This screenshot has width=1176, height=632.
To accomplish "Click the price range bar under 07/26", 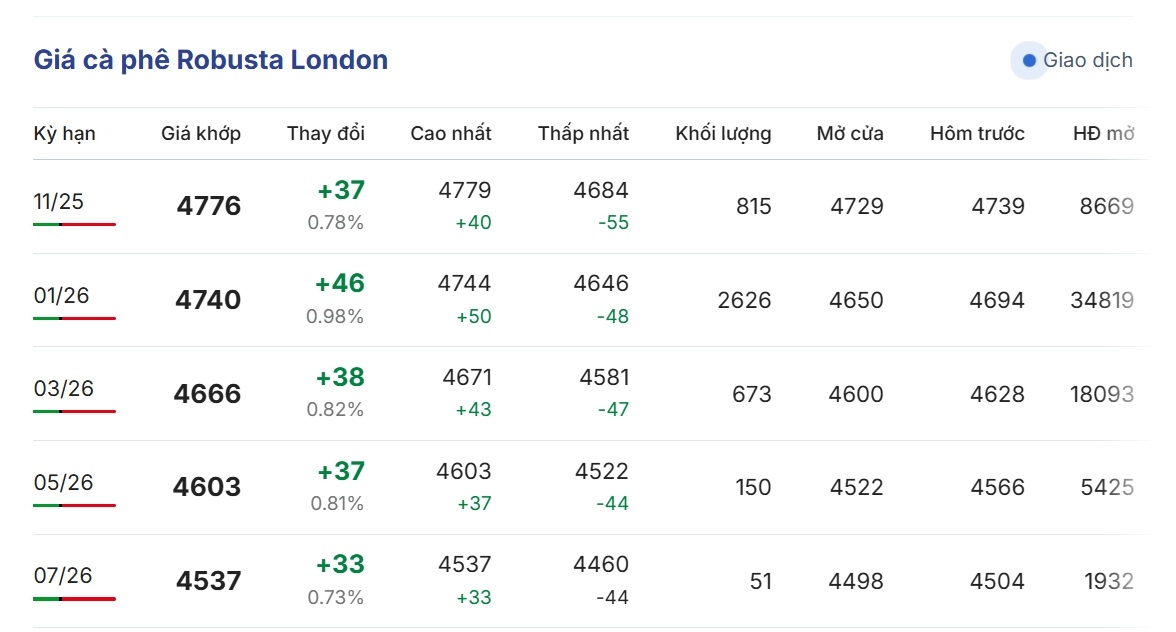I will point(74,598).
